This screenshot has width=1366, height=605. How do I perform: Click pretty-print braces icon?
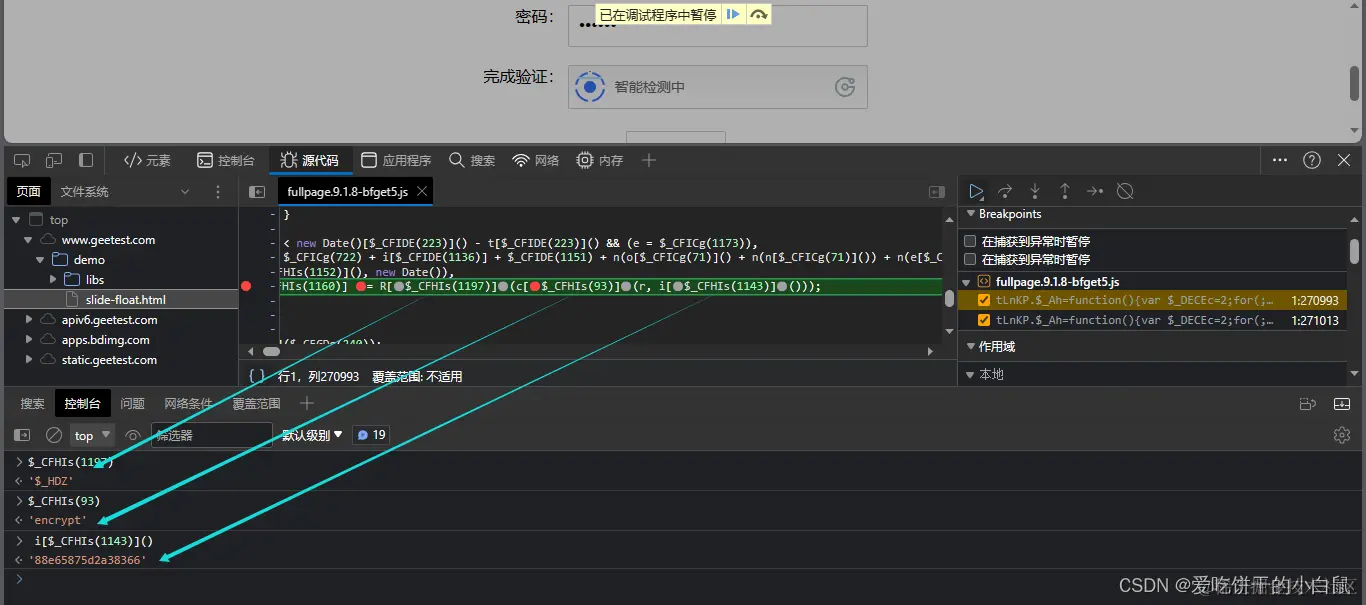click(x=257, y=376)
